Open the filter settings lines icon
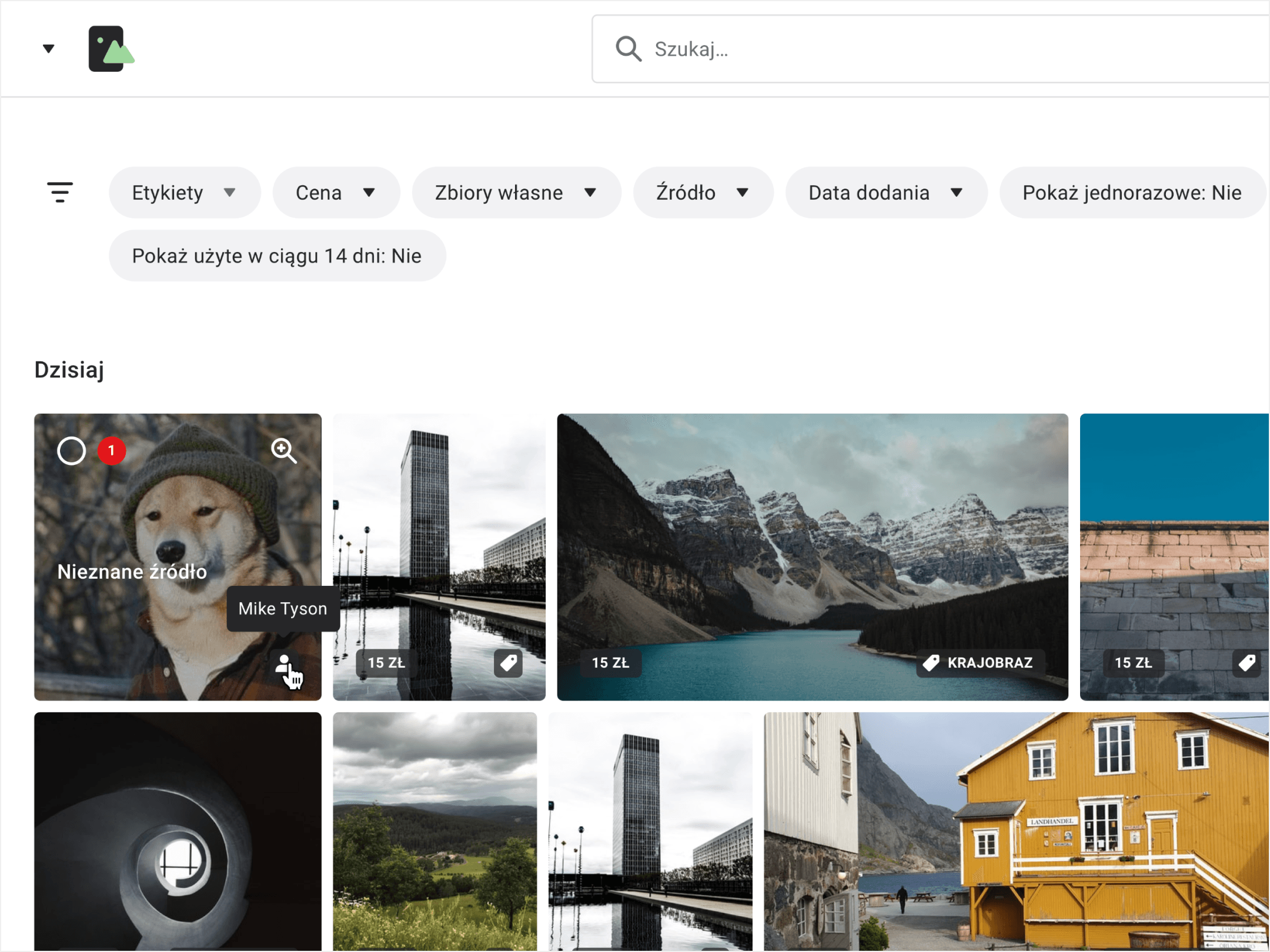Viewport: 1270px width, 952px height. [x=60, y=192]
